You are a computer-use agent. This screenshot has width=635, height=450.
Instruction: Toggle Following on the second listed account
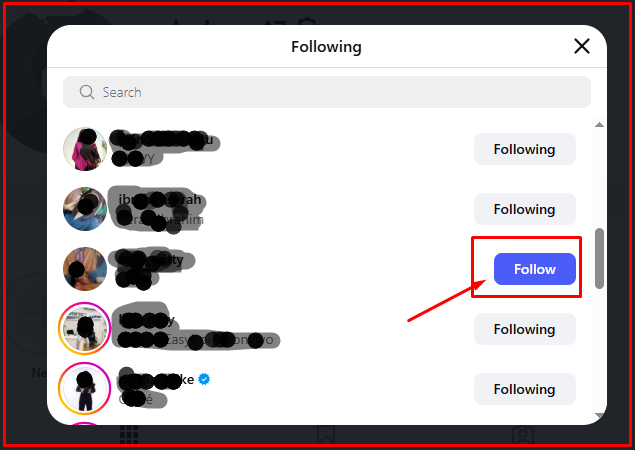[x=524, y=209]
